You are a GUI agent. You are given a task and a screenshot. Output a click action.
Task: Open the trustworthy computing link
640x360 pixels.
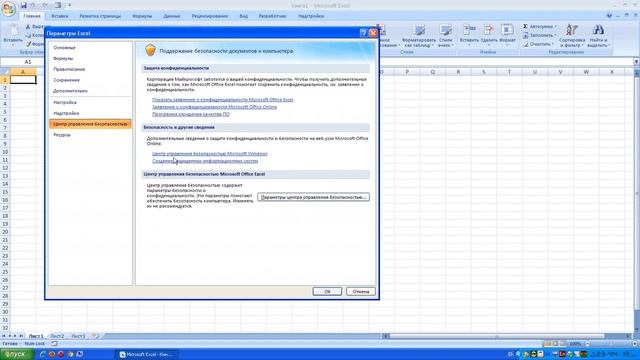(205, 161)
